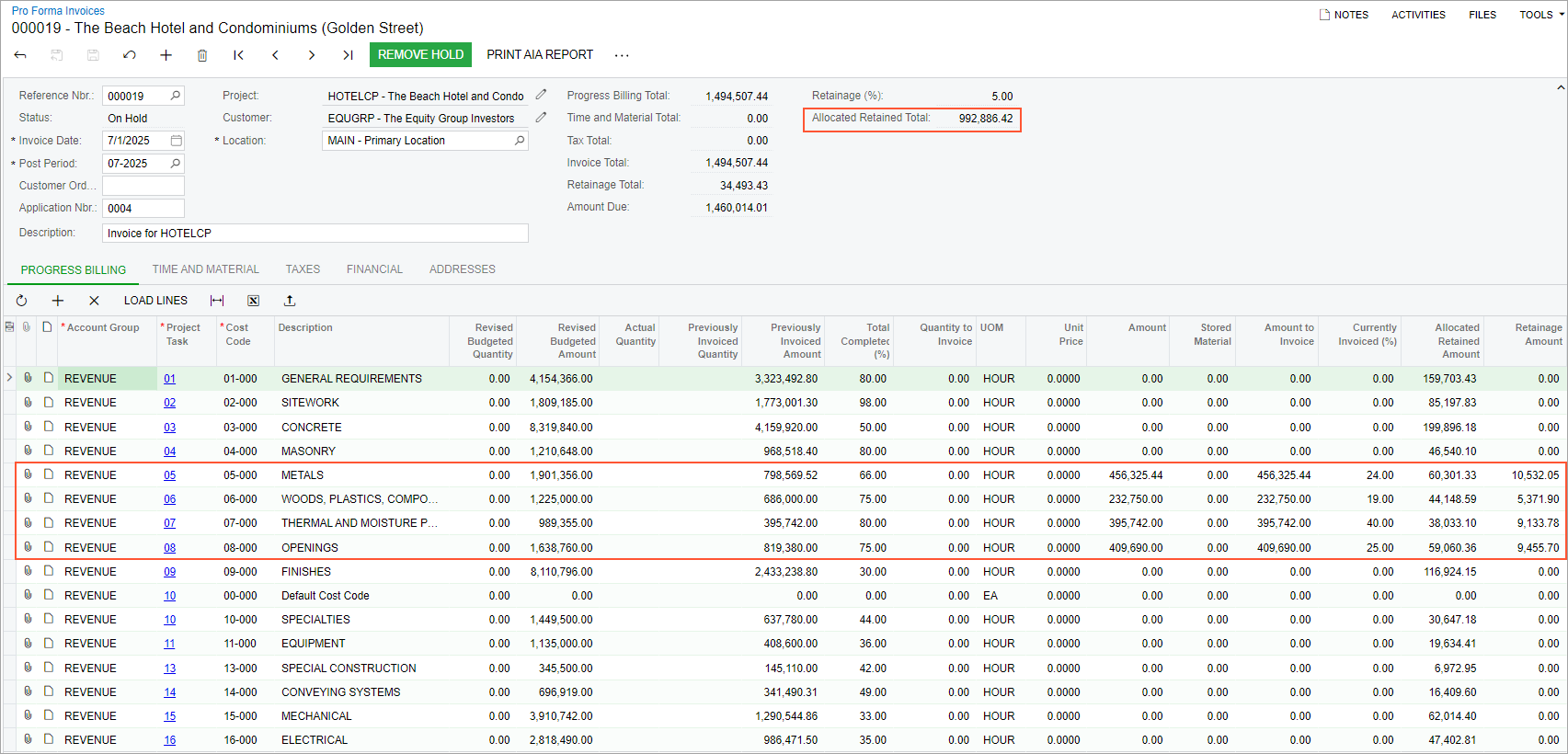
Task: Open the TOOLS dropdown menu
Action: pyautogui.click(x=1541, y=15)
